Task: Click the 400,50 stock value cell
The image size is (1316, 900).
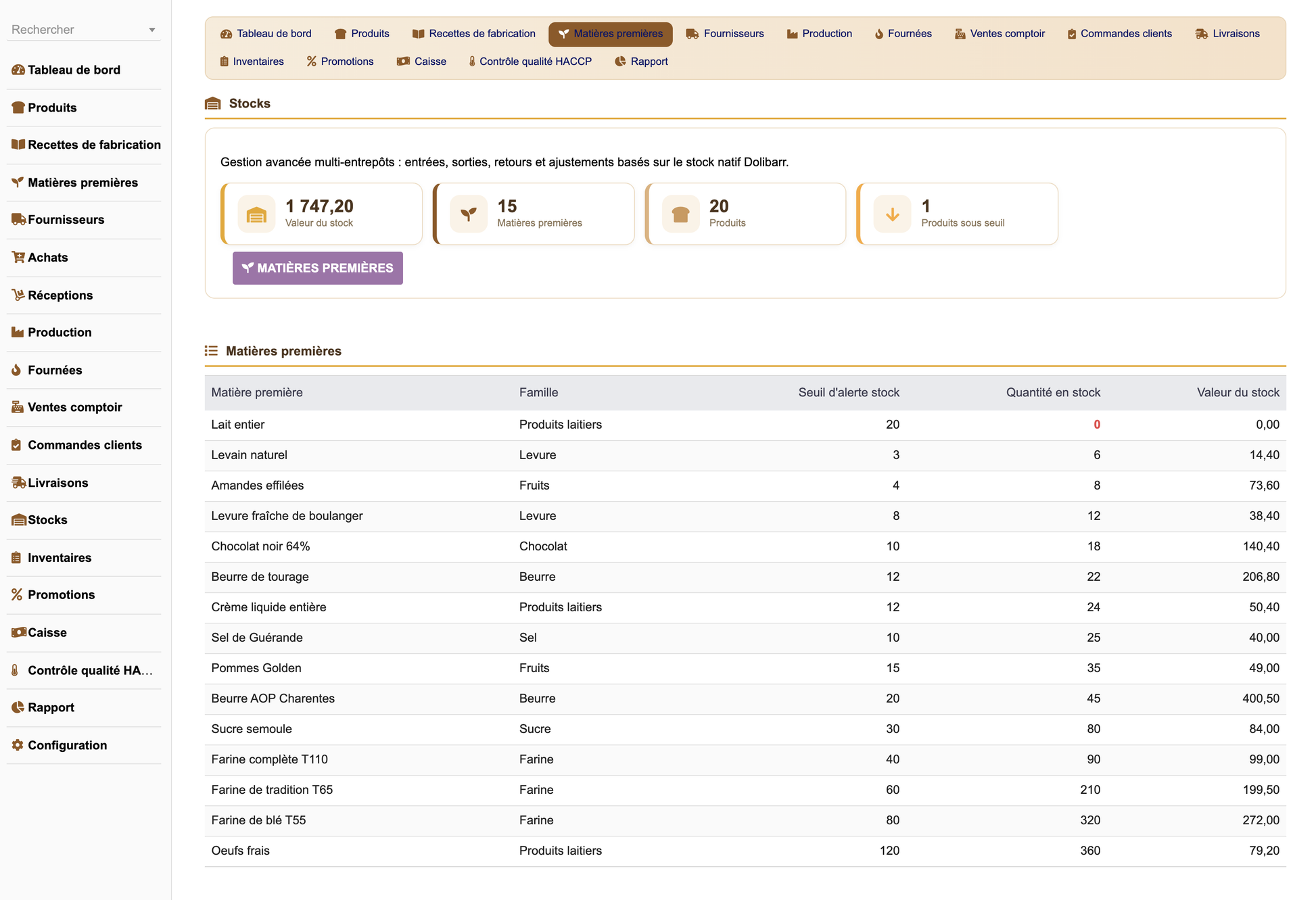Action: pyautogui.click(x=1261, y=698)
